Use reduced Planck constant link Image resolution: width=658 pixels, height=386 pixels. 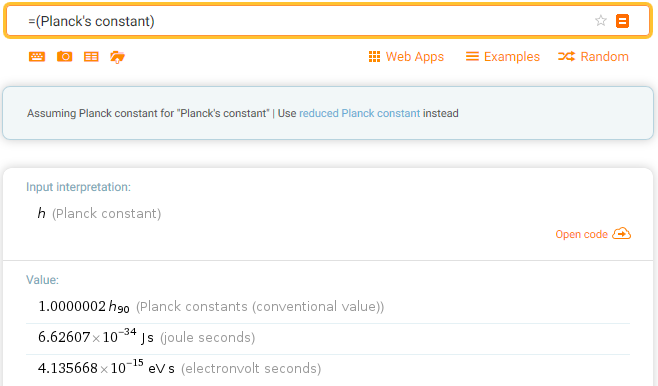coord(360,113)
